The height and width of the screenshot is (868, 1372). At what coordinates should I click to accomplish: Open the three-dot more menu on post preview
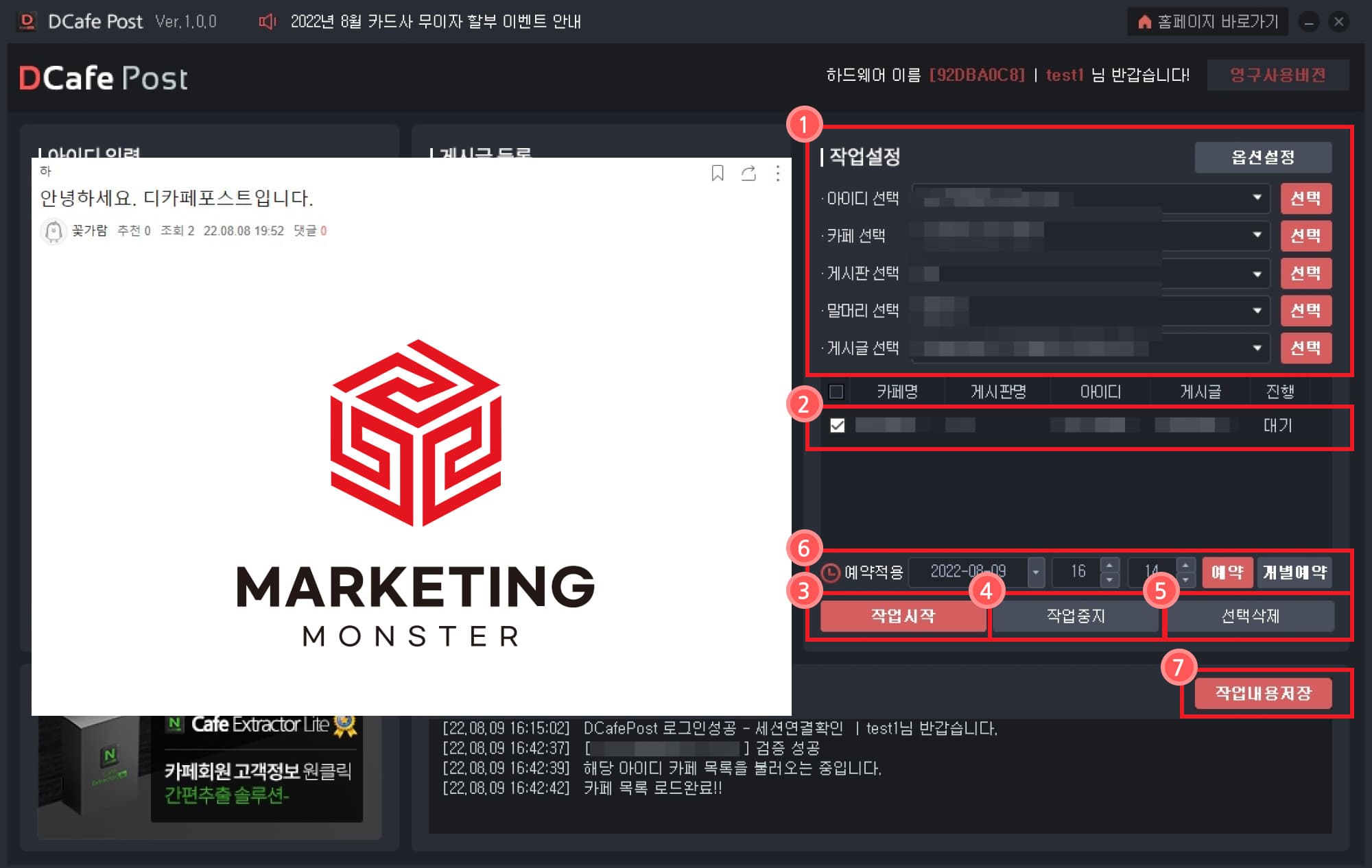coord(777,173)
